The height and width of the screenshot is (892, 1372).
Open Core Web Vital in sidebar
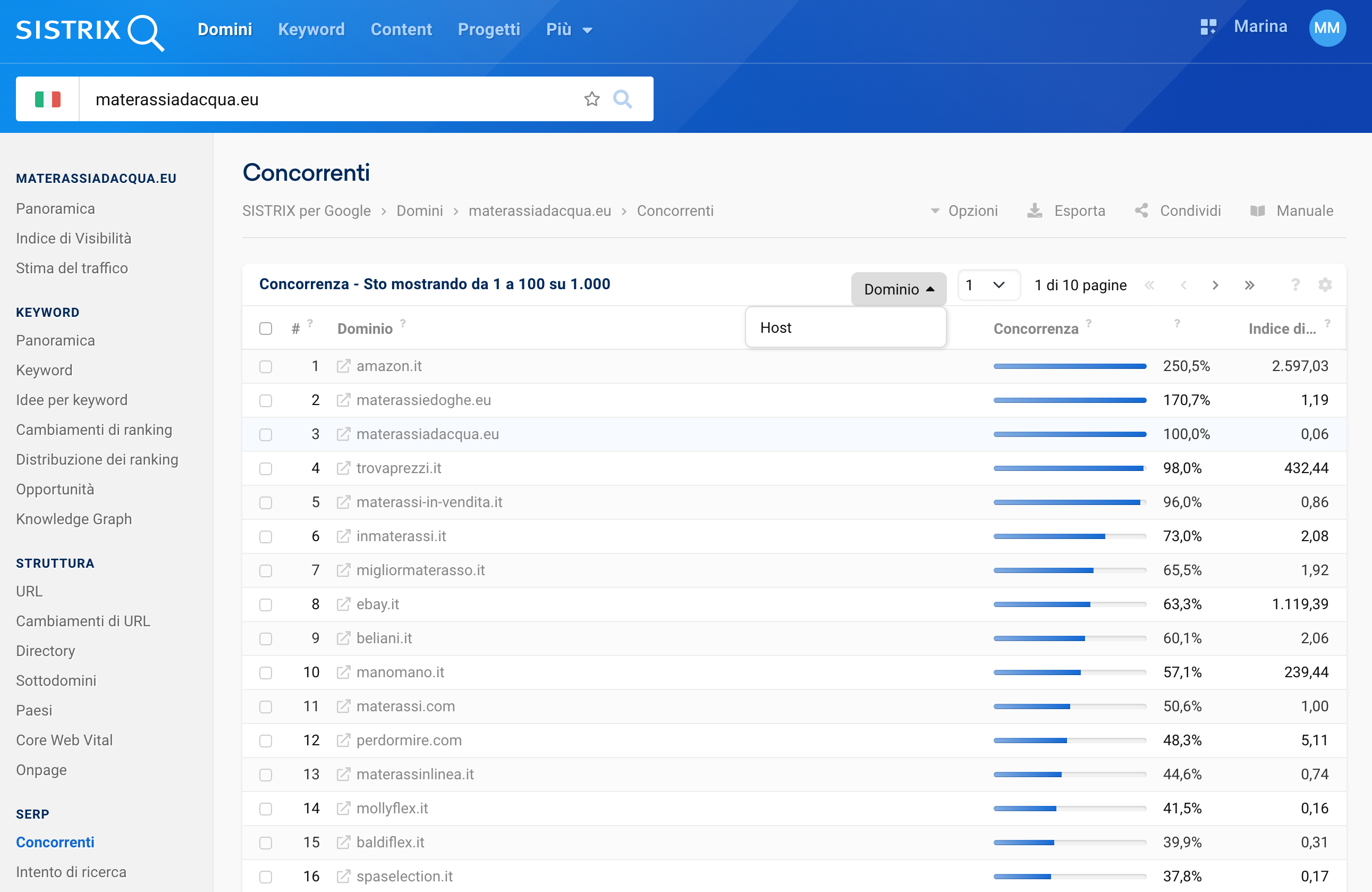click(x=65, y=740)
